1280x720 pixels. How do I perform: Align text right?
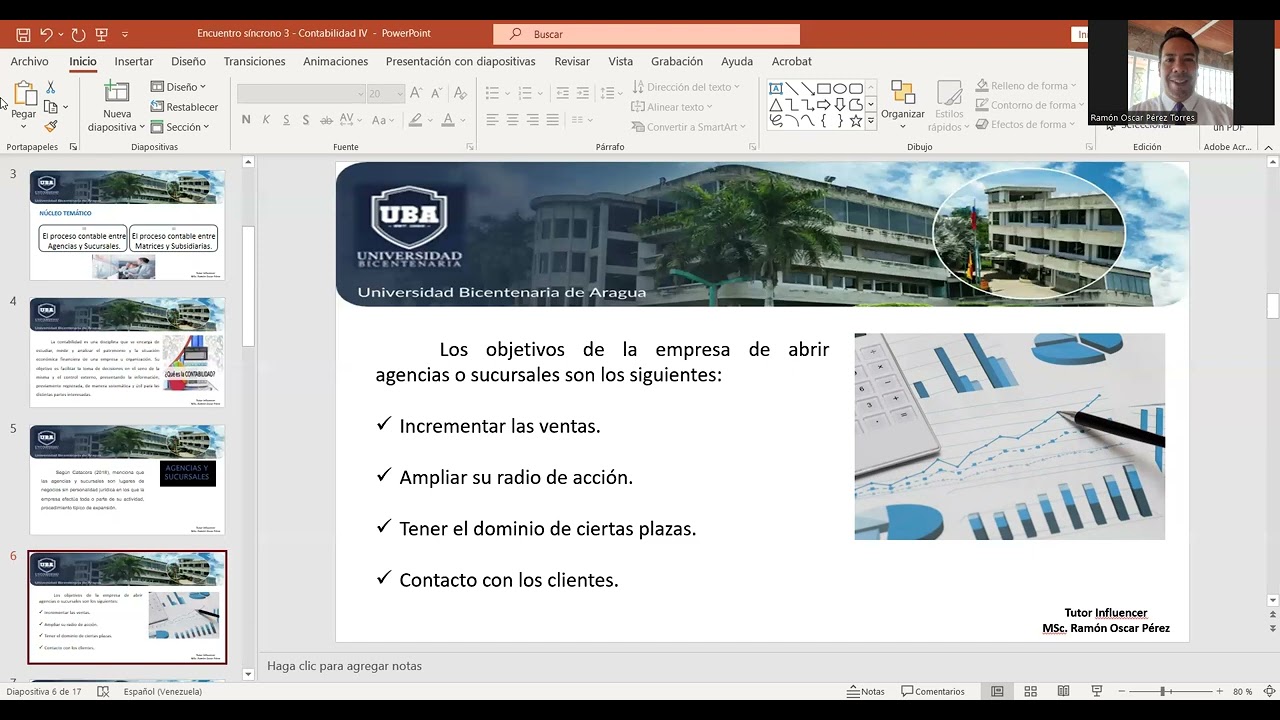click(532, 120)
